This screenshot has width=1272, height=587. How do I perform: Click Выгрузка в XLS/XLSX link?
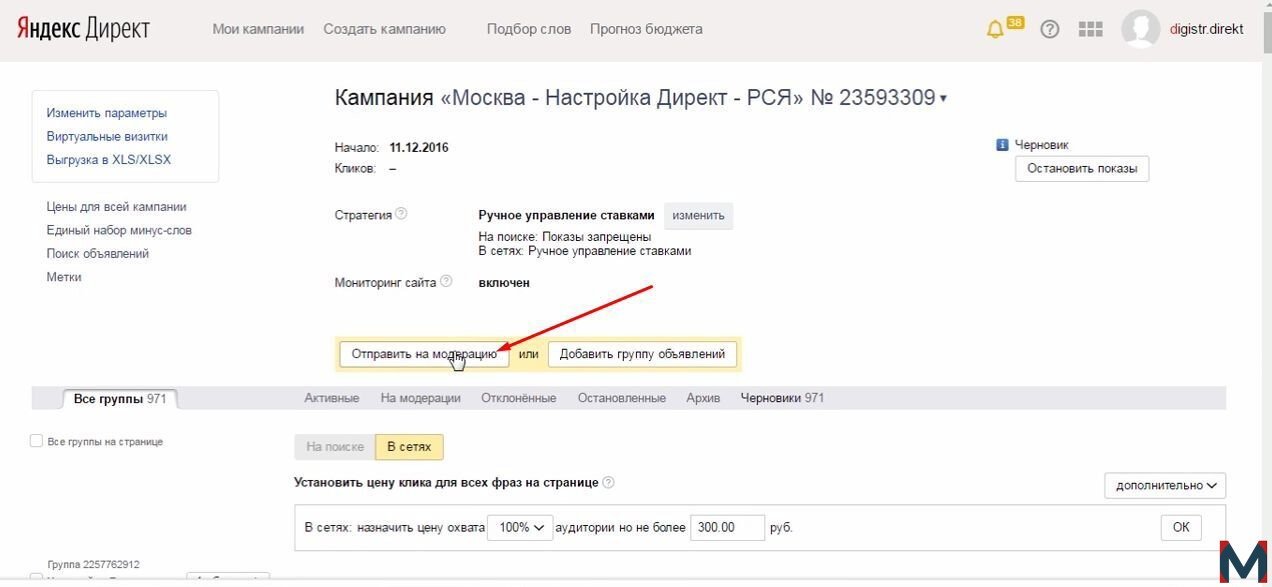click(109, 160)
